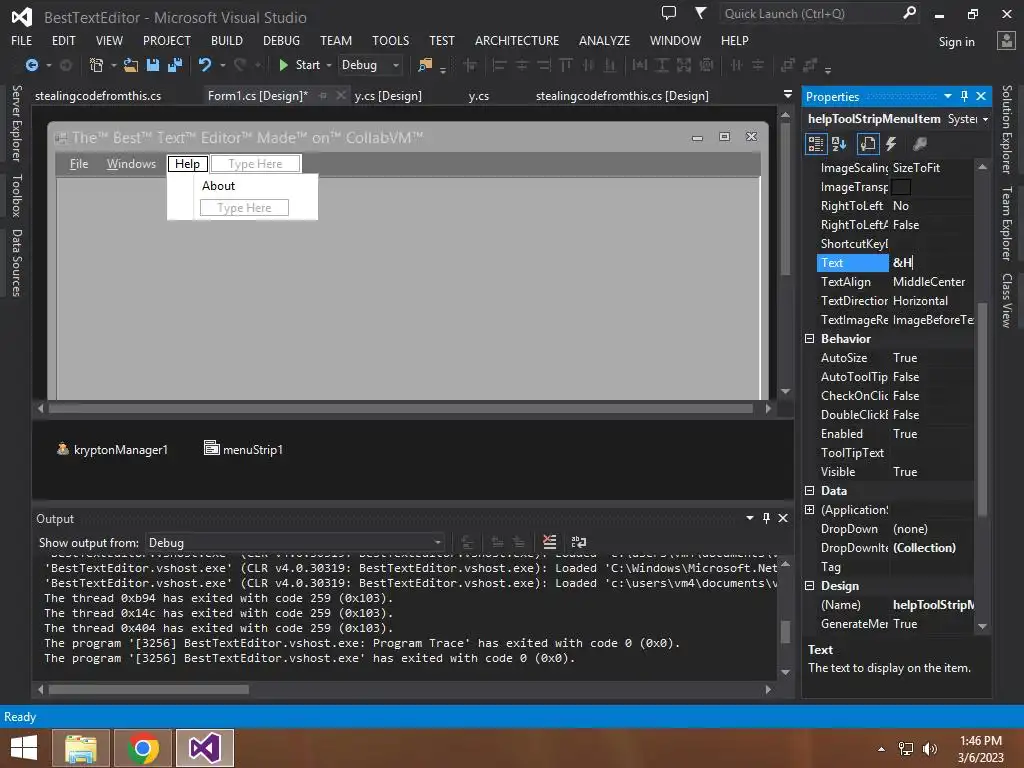This screenshot has width=1024, height=768.
Task: Show Events with lightning bolt icon
Action: click(x=891, y=144)
